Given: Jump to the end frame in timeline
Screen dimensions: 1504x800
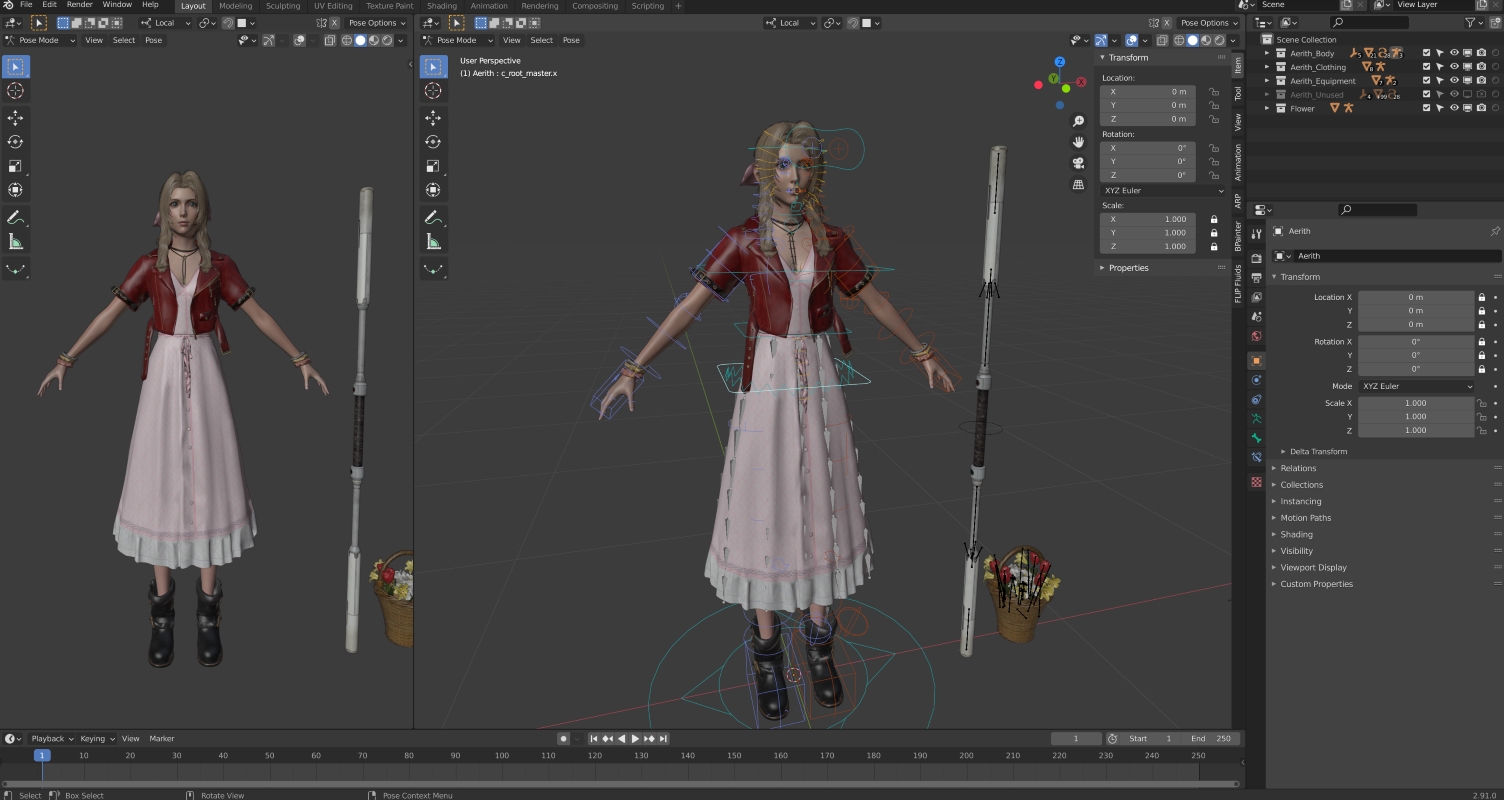Looking at the screenshot, I should coord(663,739).
